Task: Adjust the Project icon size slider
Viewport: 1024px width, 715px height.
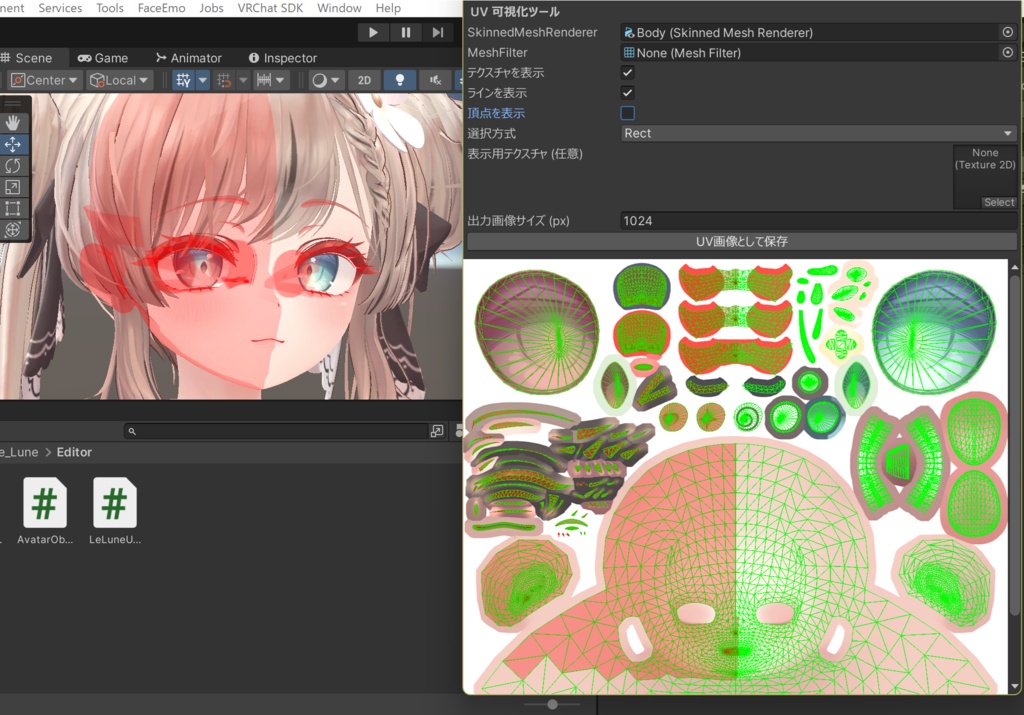Action: (x=552, y=704)
